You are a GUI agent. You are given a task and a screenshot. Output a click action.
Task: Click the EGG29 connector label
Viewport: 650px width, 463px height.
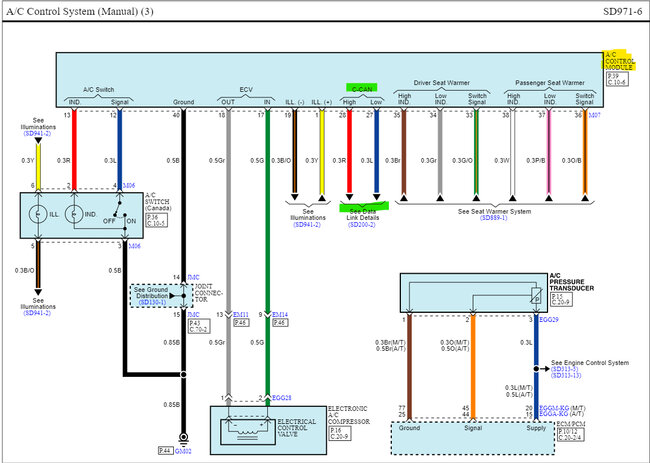pos(548,320)
